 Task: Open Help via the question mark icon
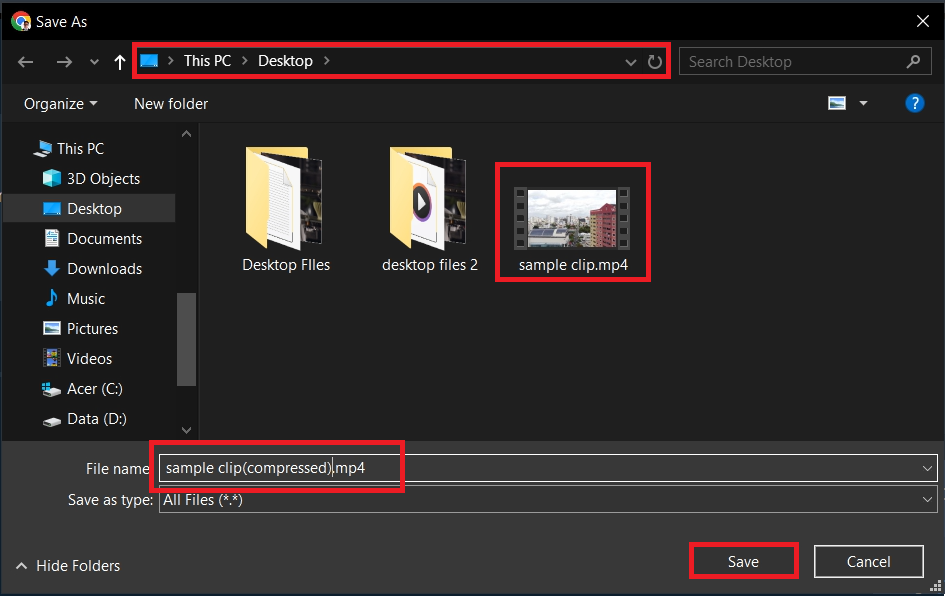[x=915, y=103]
